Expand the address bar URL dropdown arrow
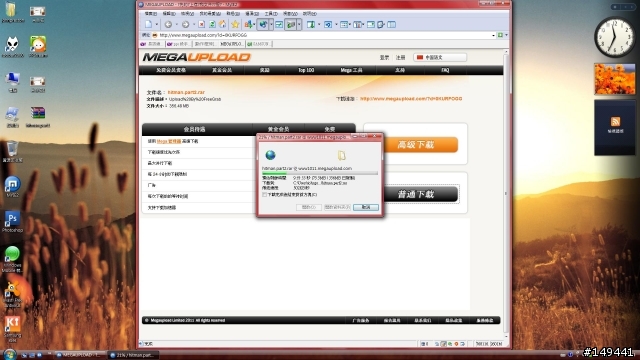640x360 pixels. click(493, 36)
